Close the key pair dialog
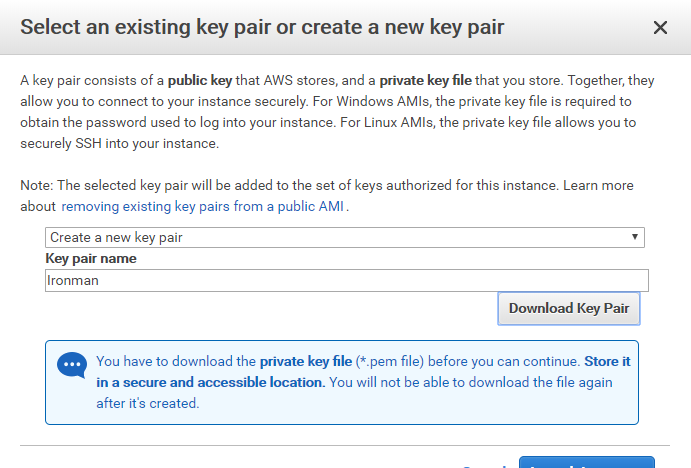The height and width of the screenshot is (468, 691). coord(660,28)
